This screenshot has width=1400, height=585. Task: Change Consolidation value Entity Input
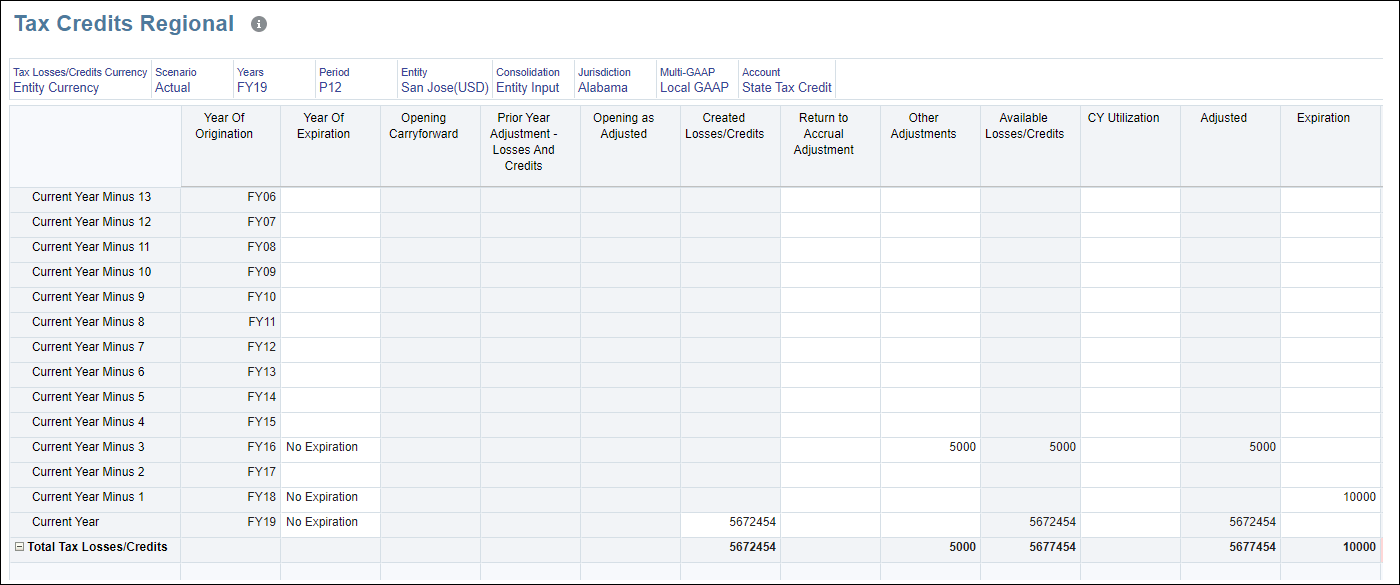tap(528, 87)
